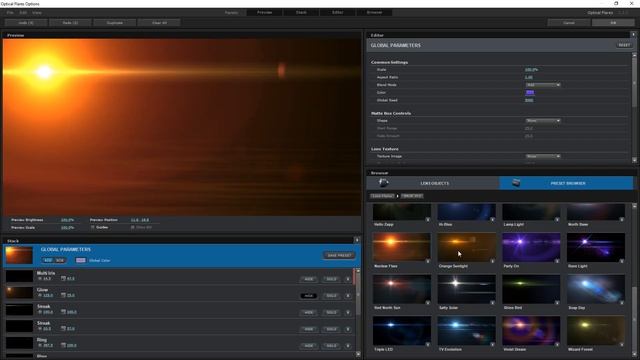Open the Hi Blue preset menu arrow

[x=492, y=220]
